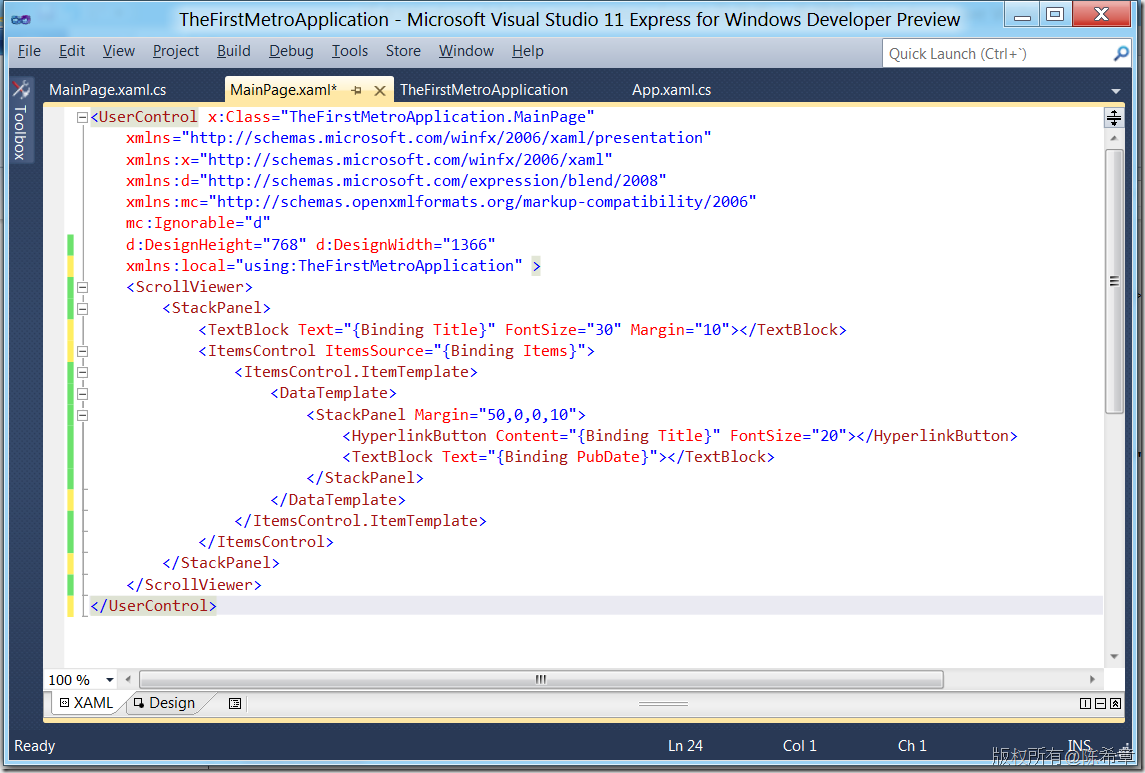
Task: Open the Help menu
Action: coord(527,51)
